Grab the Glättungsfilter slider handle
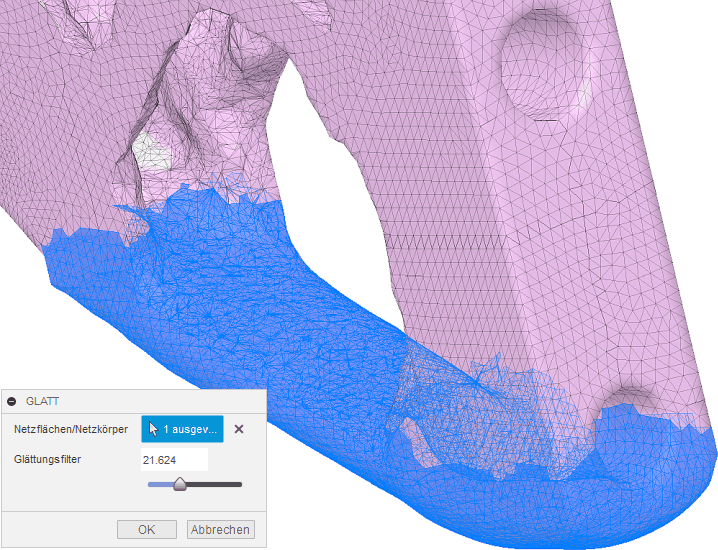The width and height of the screenshot is (718, 550). point(180,485)
